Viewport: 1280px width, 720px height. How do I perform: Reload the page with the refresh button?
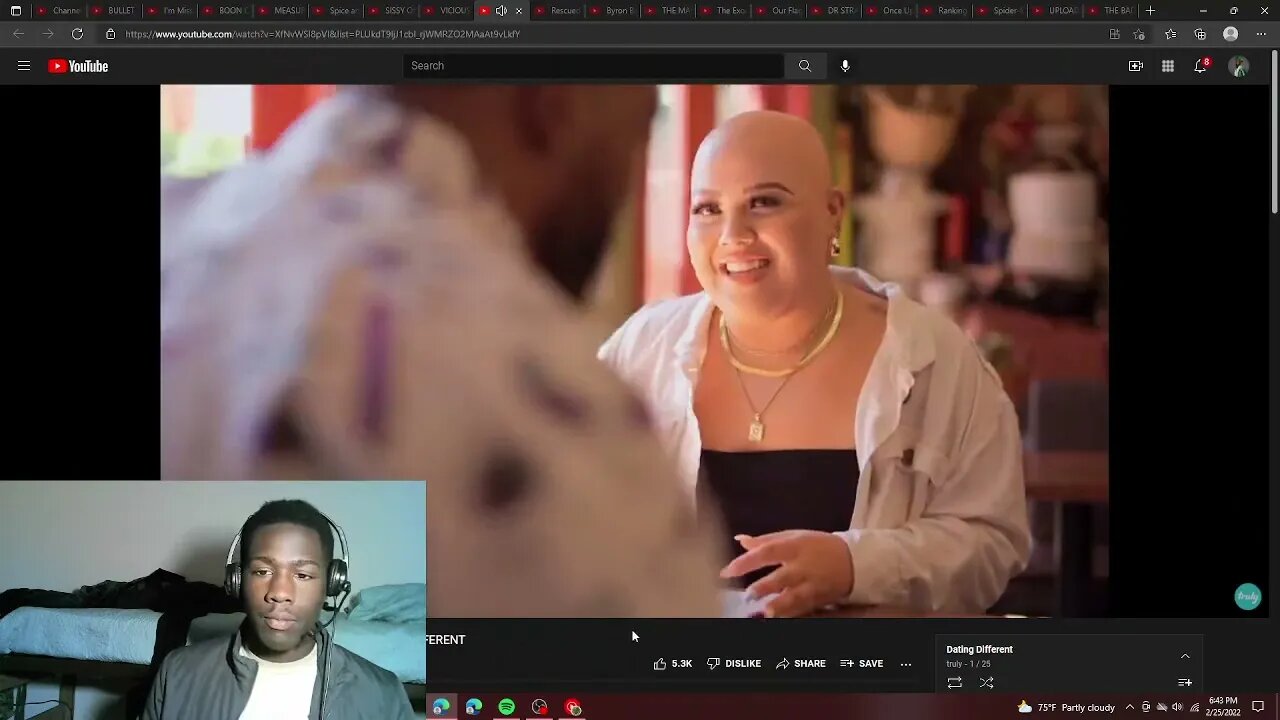coord(77,34)
